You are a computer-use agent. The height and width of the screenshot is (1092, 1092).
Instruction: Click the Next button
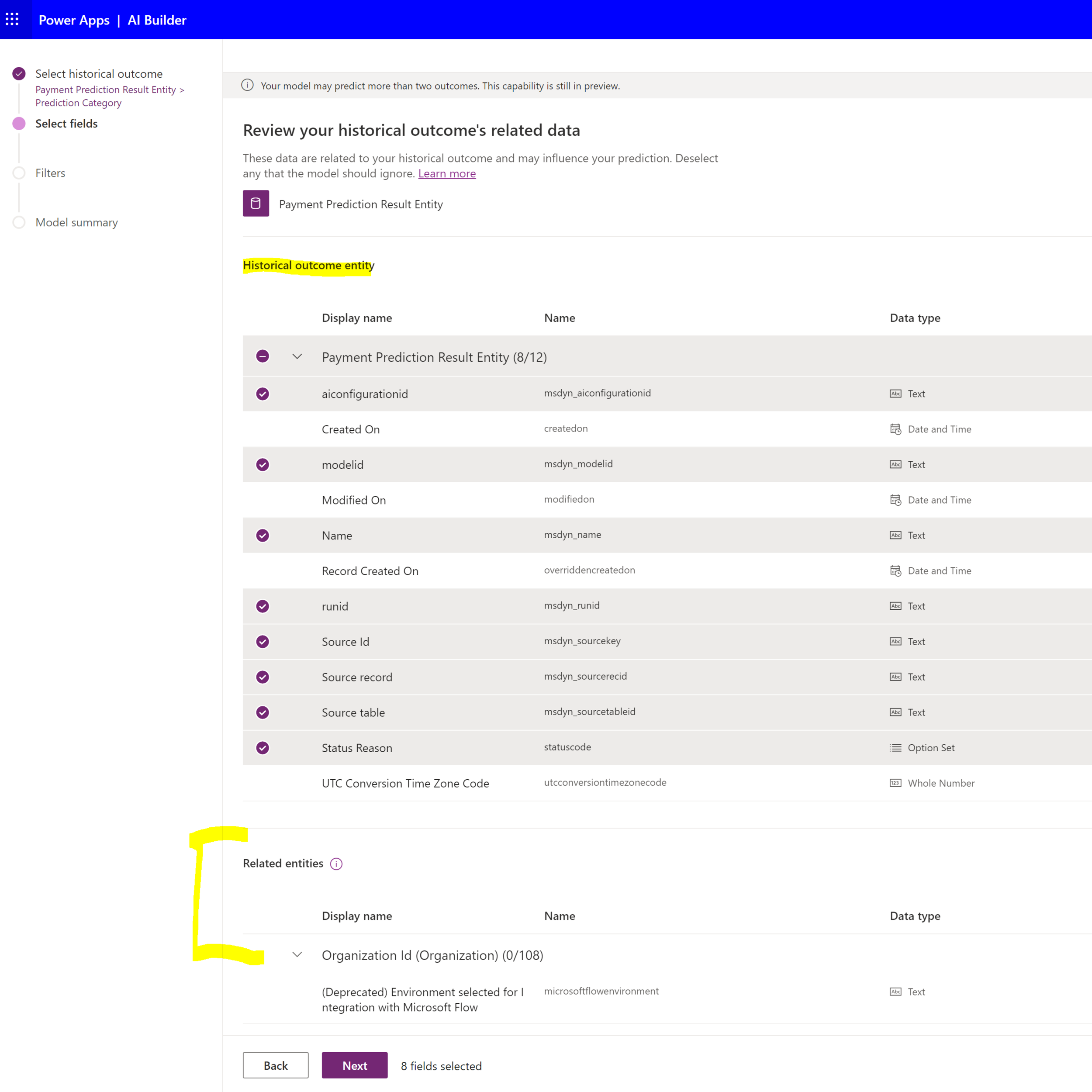click(x=354, y=1065)
